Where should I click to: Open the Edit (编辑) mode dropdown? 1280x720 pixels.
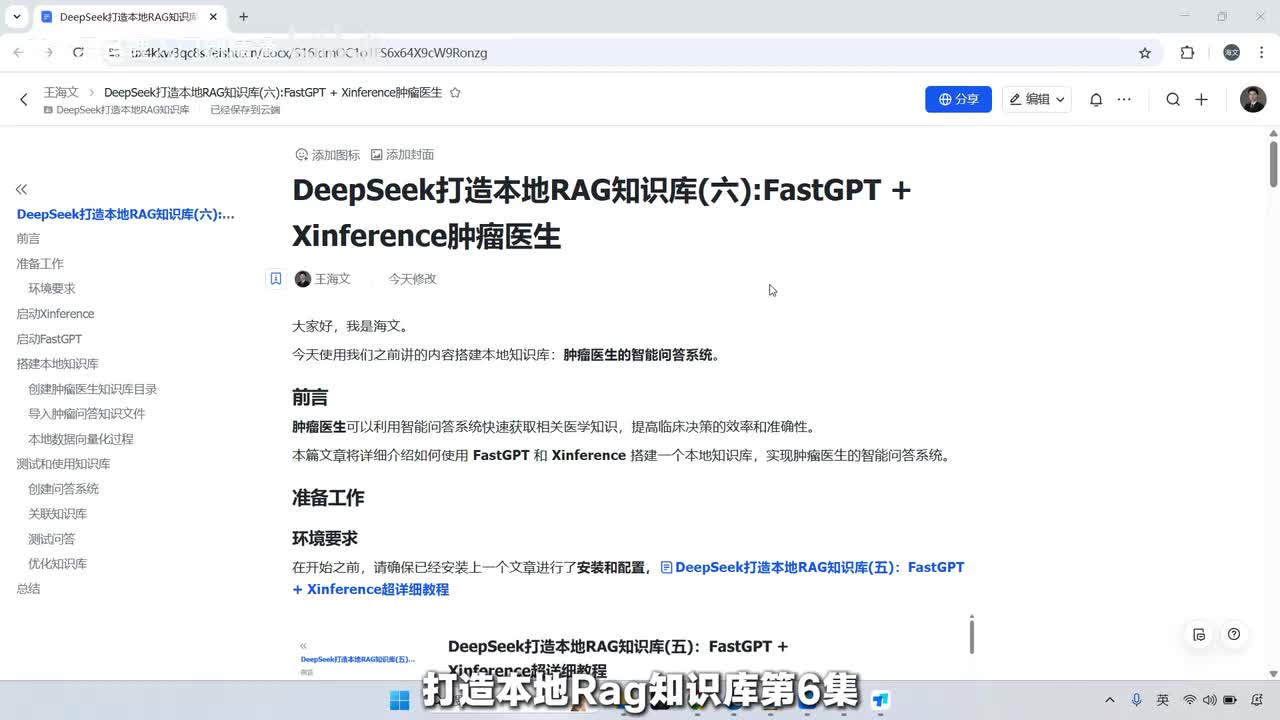click(1037, 99)
